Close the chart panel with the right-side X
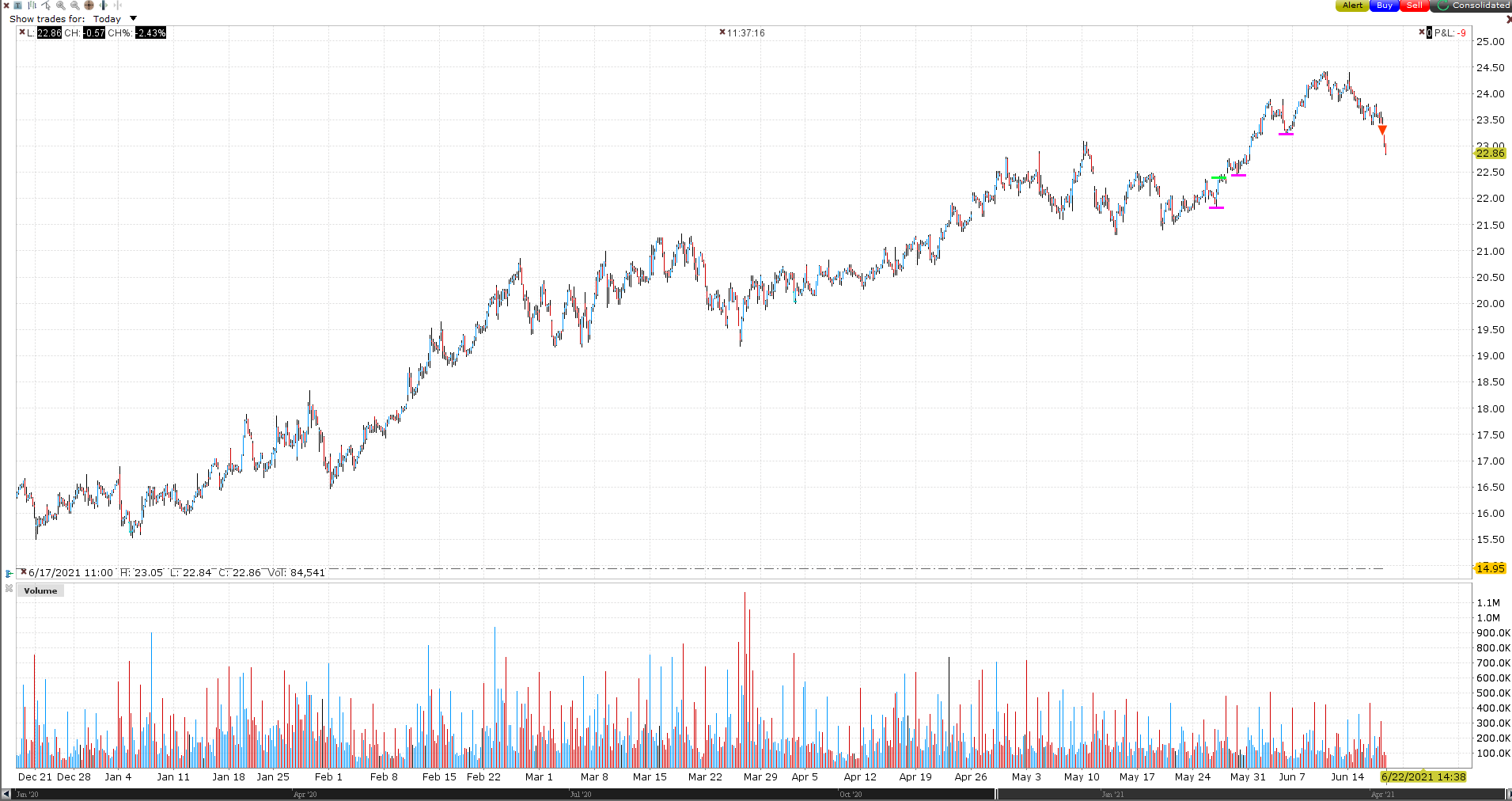Viewport: 1512px width, 801px height. click(1508, 18)
